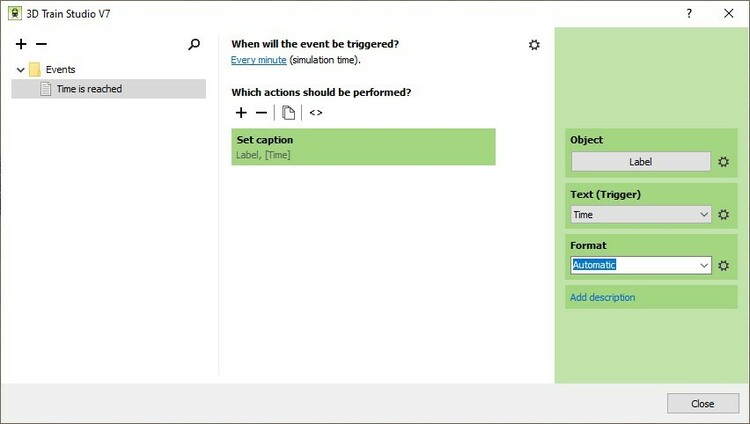Select the Set caption action

tap(363, 146)
